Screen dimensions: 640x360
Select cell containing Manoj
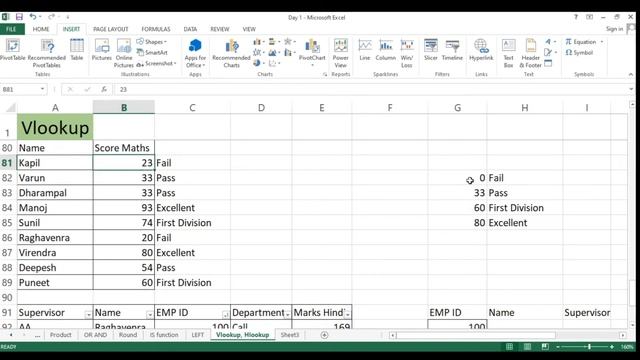pyautogui.click(x=55, y=208)
